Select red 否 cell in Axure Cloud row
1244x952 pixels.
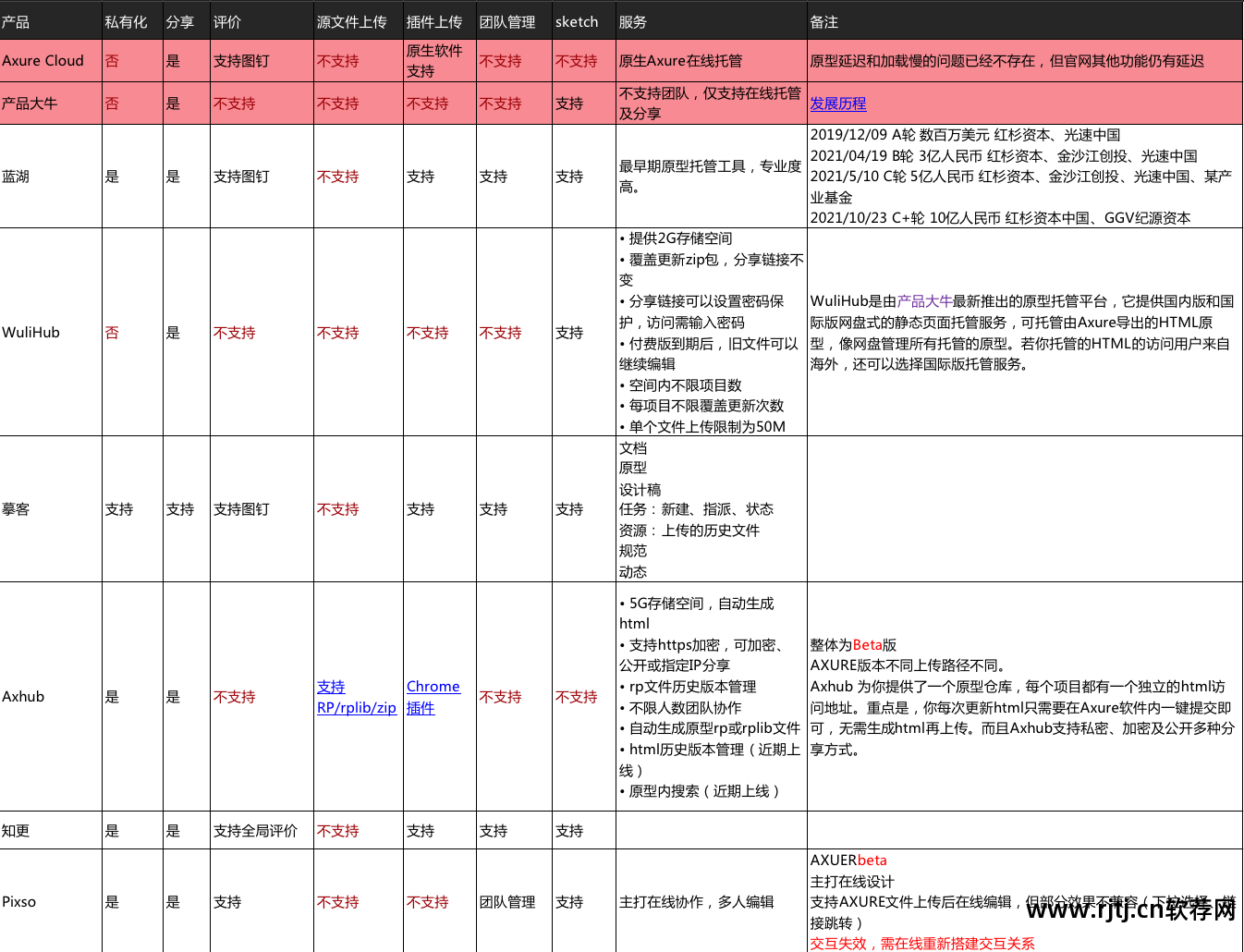click(132, 61)
